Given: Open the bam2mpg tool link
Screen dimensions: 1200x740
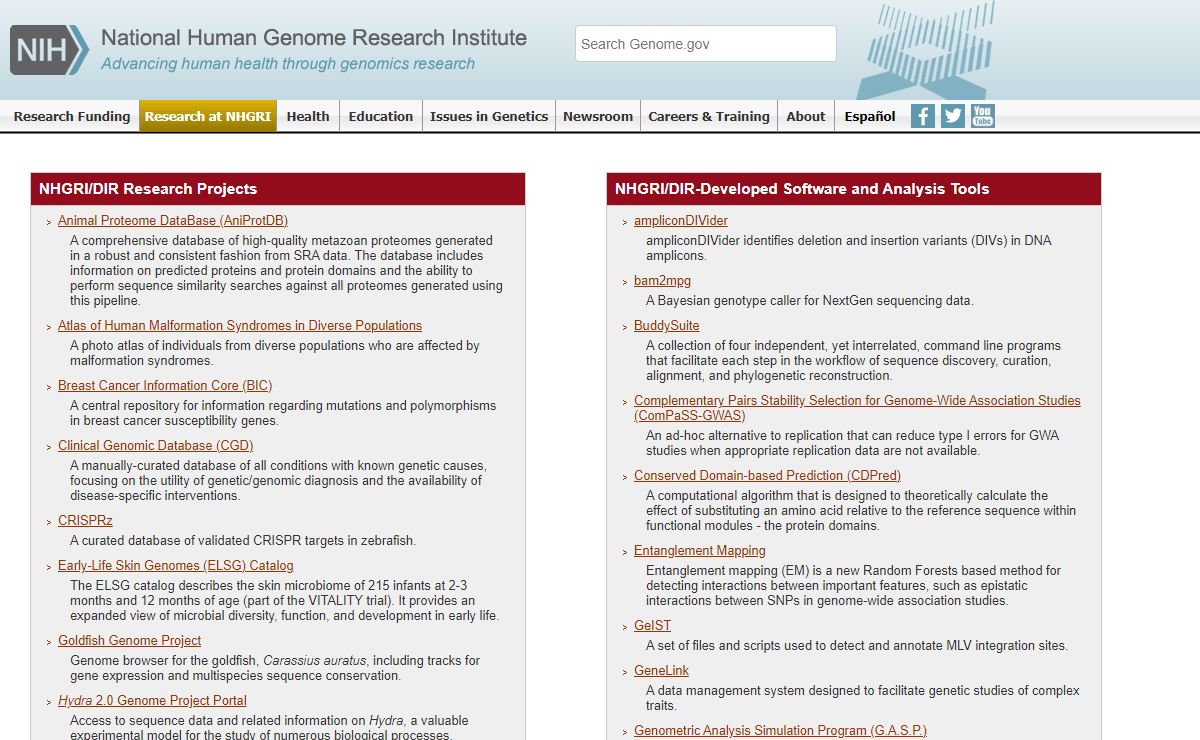Looking at the screenshot, I should (662, 281).
